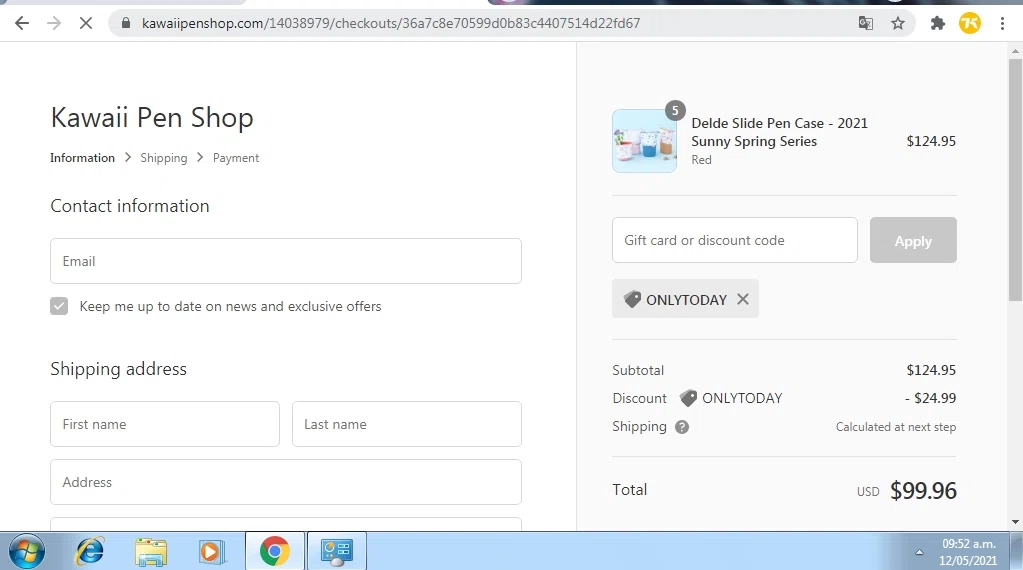Click the Apply discount button
The image size is (1023, 570).
click(x=913, y=240)
